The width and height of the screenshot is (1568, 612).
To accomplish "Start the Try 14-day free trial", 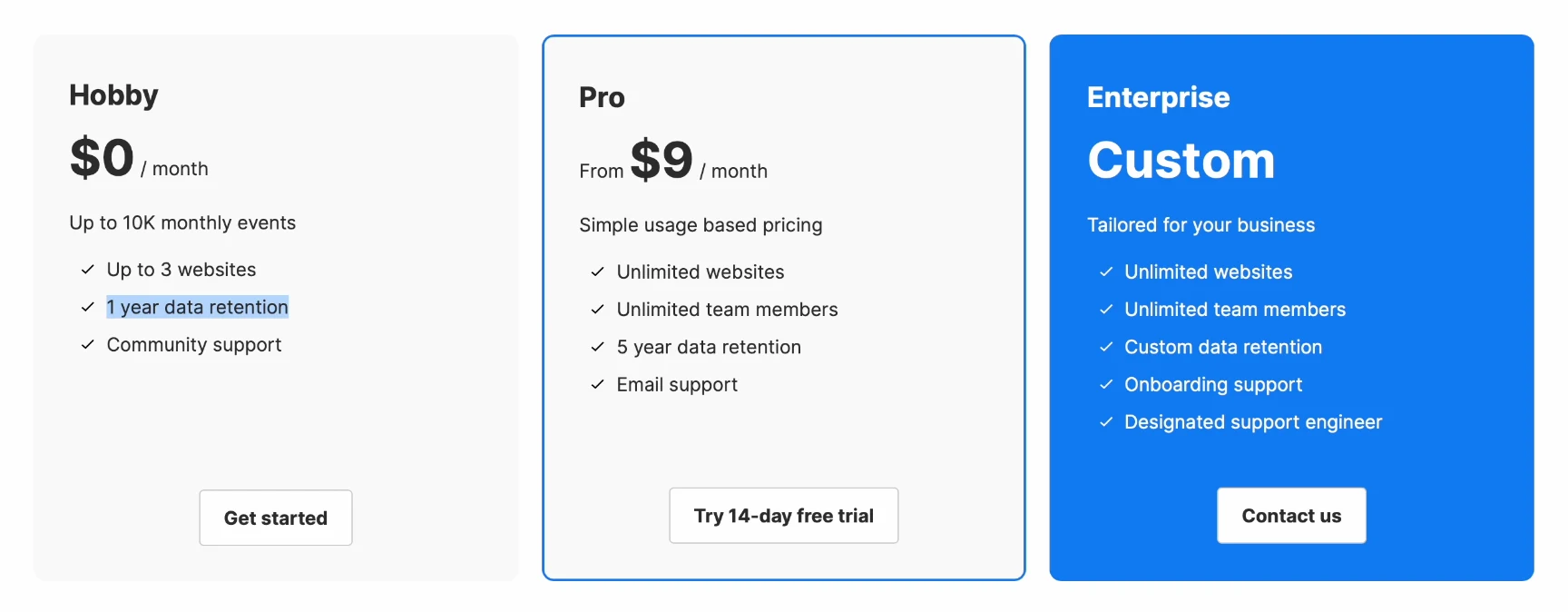I will point(784,516).
